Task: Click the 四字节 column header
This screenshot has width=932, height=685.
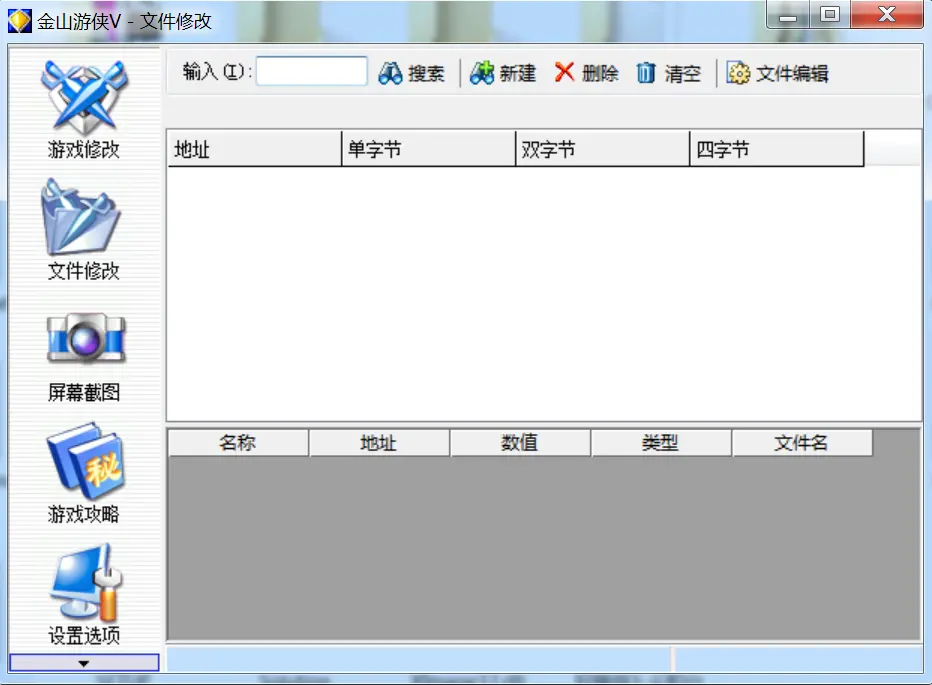Action: point(776,150)
